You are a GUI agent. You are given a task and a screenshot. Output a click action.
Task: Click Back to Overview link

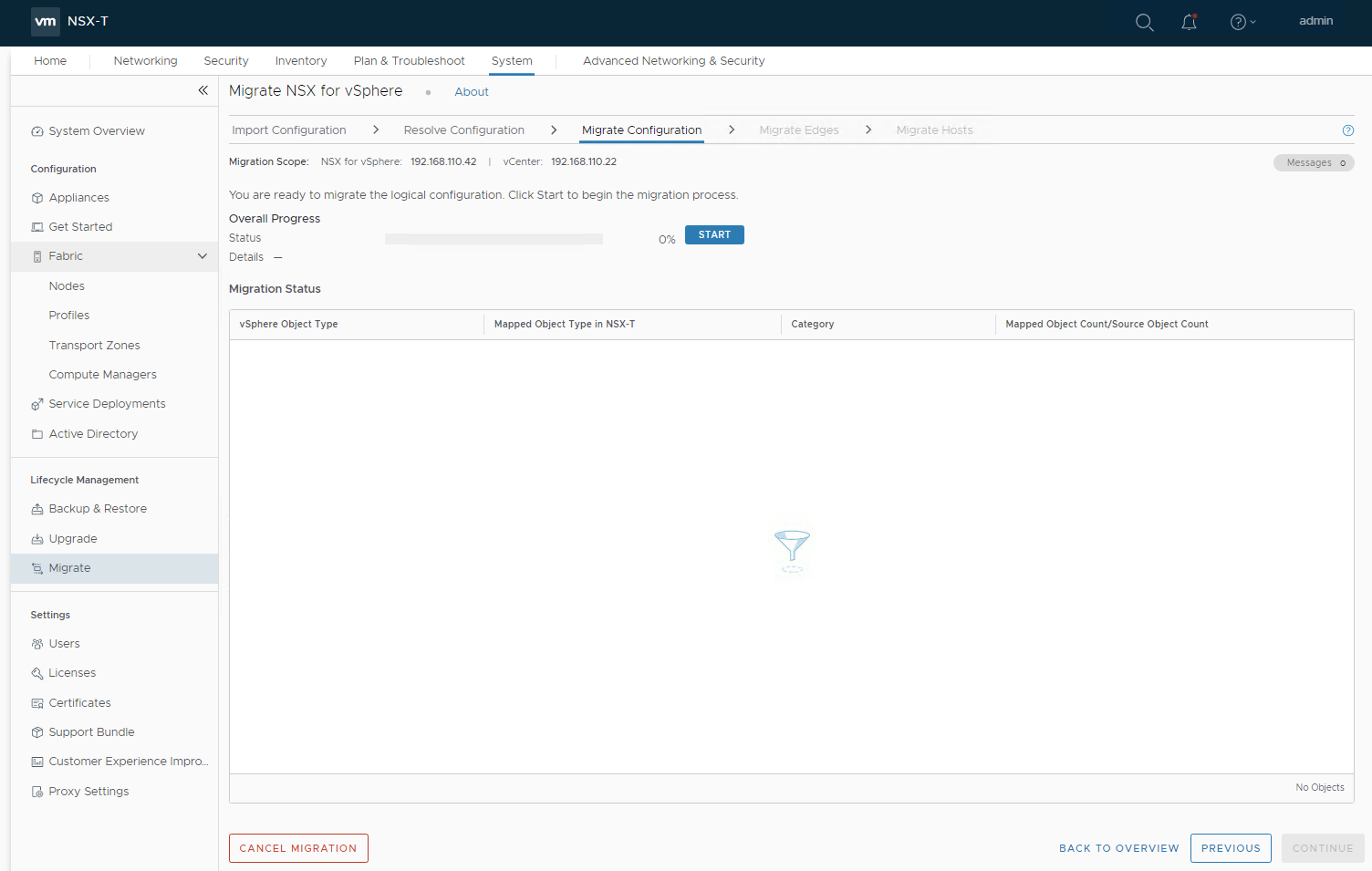[x=1119, y=848]
